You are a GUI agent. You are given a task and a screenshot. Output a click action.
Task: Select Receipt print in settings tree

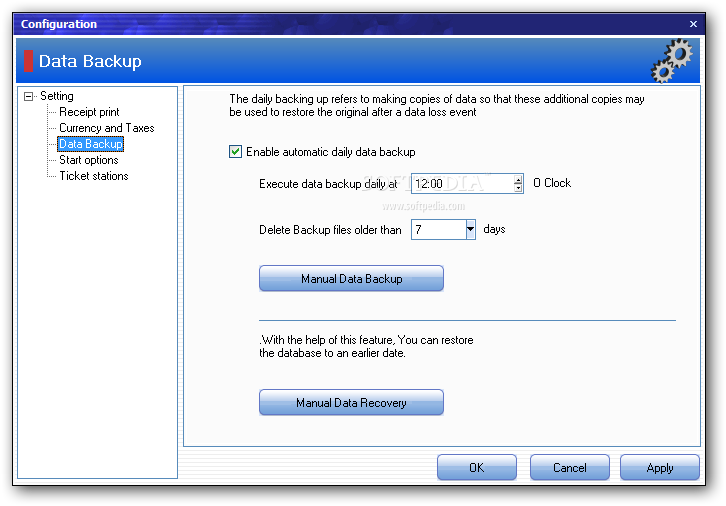[89, 112]
